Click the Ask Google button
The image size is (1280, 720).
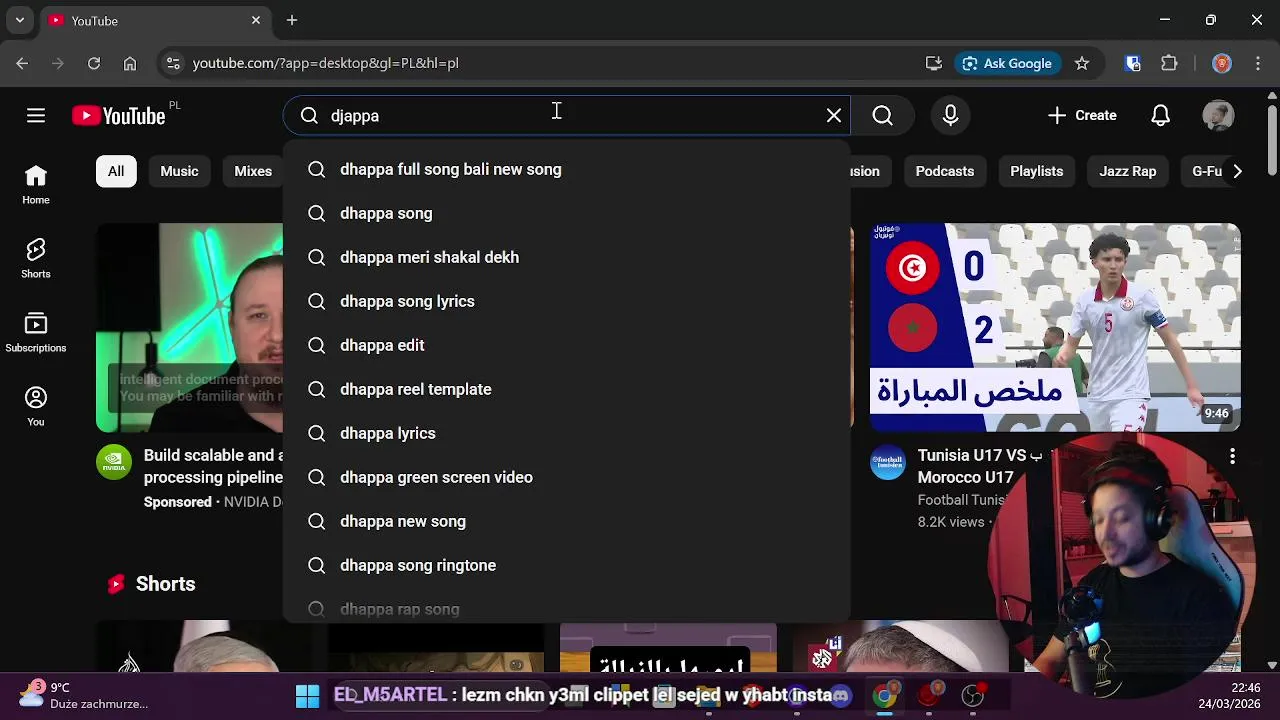click(x=1007, y=63)
